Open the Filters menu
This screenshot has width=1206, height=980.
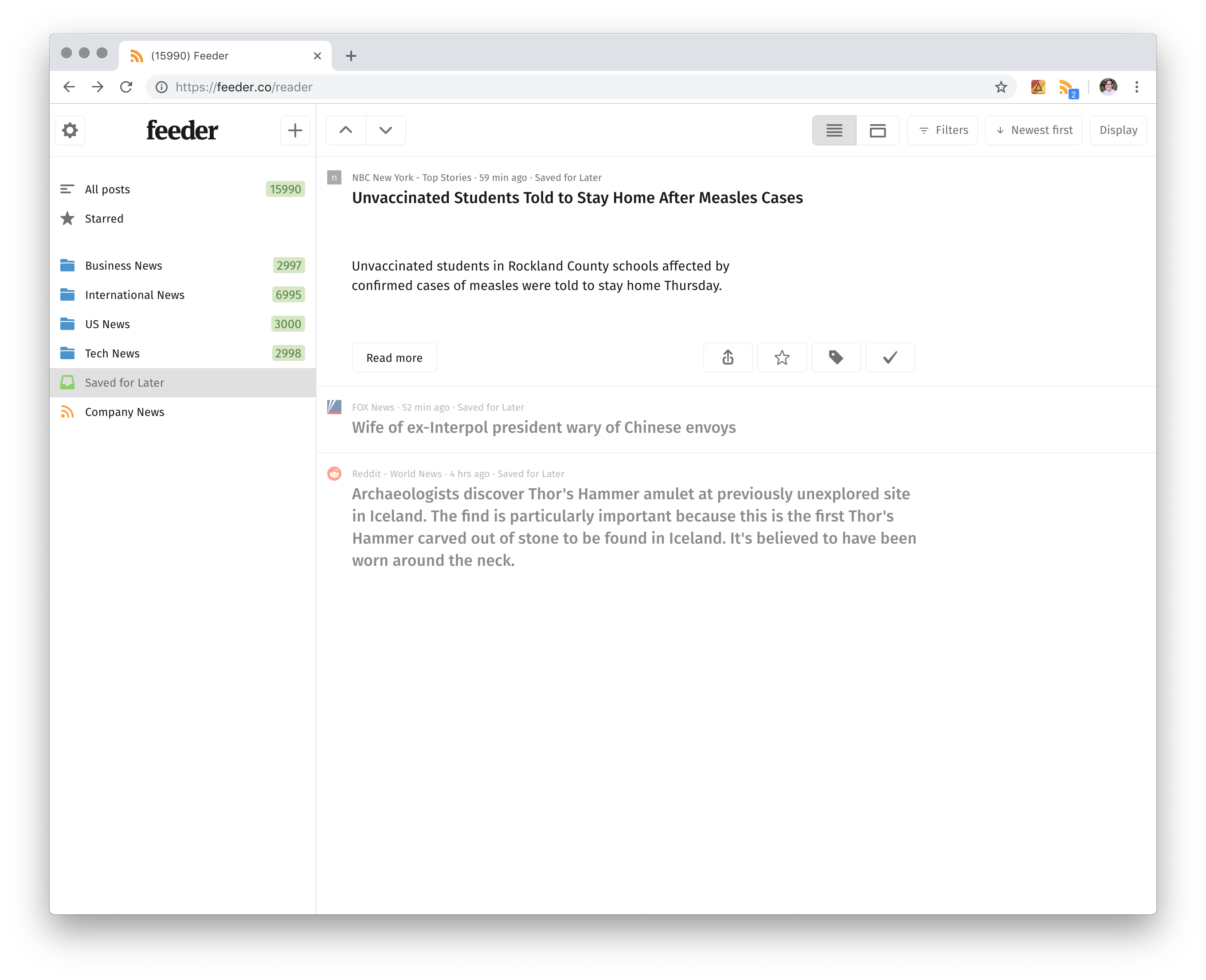tap(943, 130)
